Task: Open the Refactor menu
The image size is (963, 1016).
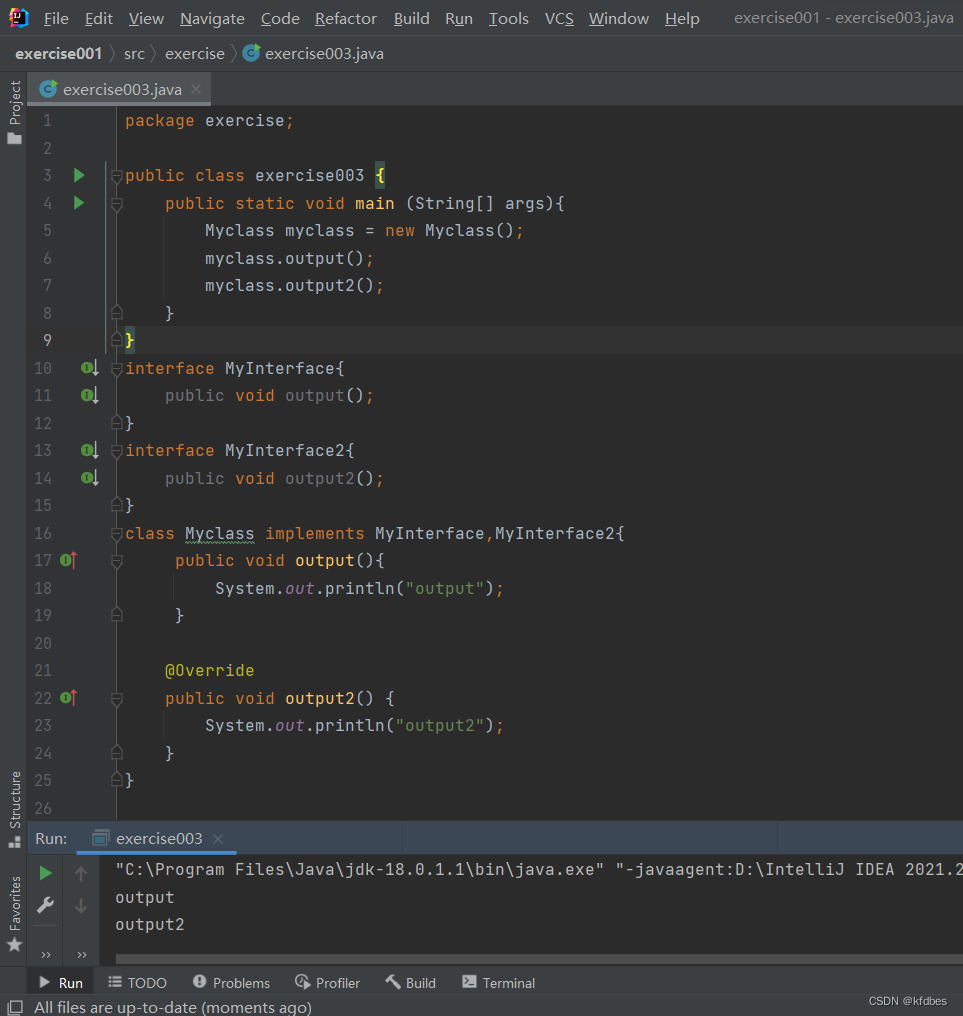Action: tap(346, 18)
